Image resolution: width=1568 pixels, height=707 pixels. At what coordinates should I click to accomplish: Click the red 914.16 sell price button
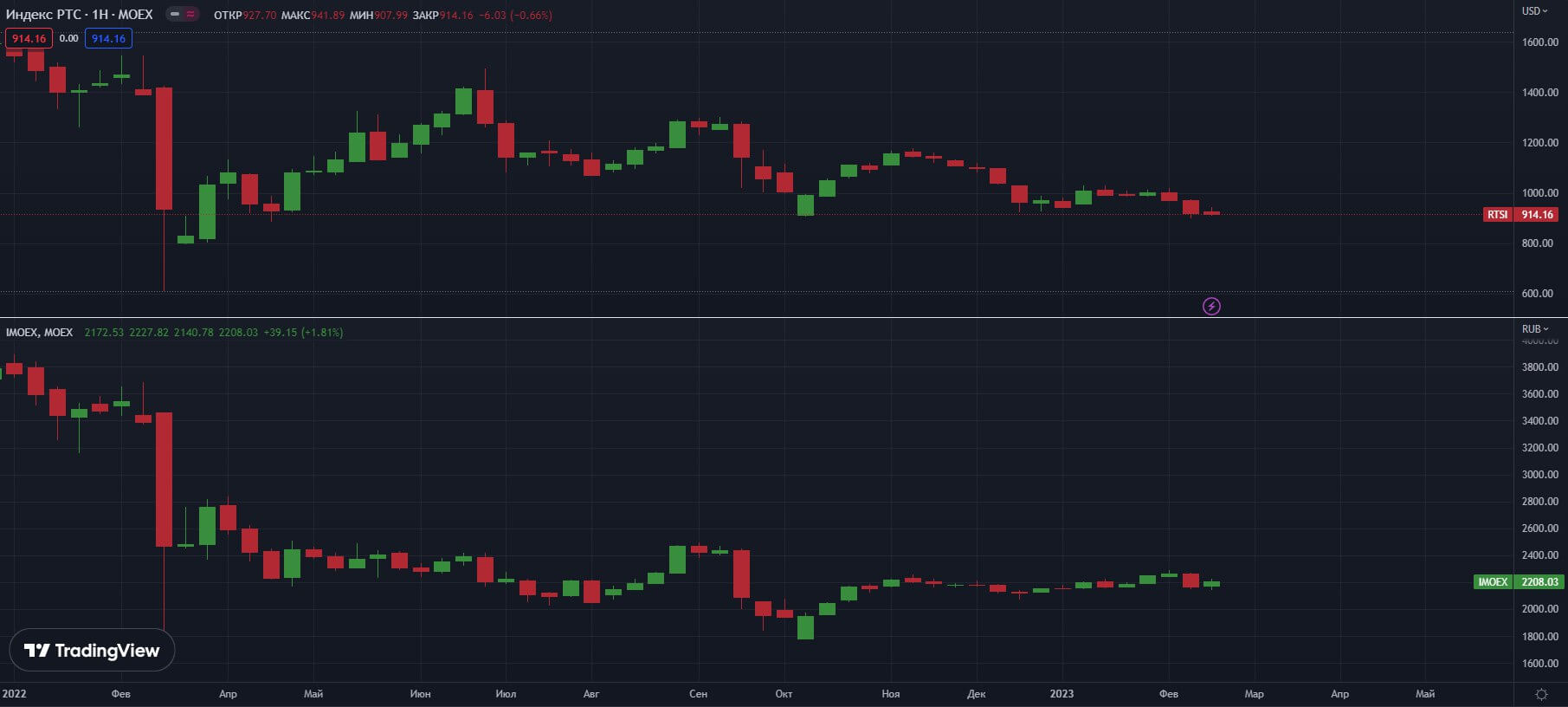pyautogui.click(x=29, y=38)
